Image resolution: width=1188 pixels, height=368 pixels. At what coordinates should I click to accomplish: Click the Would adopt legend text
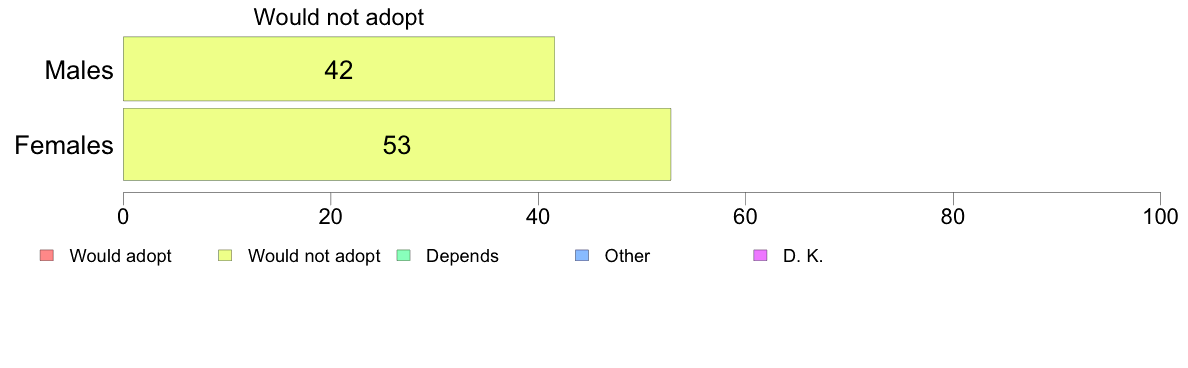pos(120,256)
